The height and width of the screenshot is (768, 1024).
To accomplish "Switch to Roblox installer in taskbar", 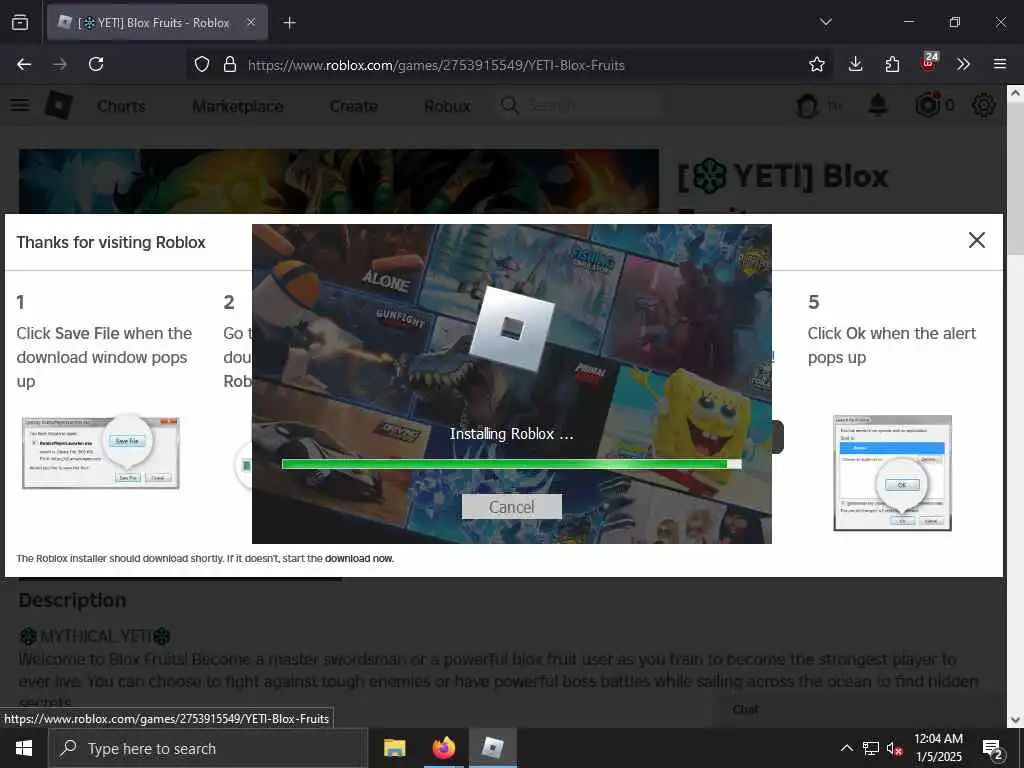I will [492, 748].
